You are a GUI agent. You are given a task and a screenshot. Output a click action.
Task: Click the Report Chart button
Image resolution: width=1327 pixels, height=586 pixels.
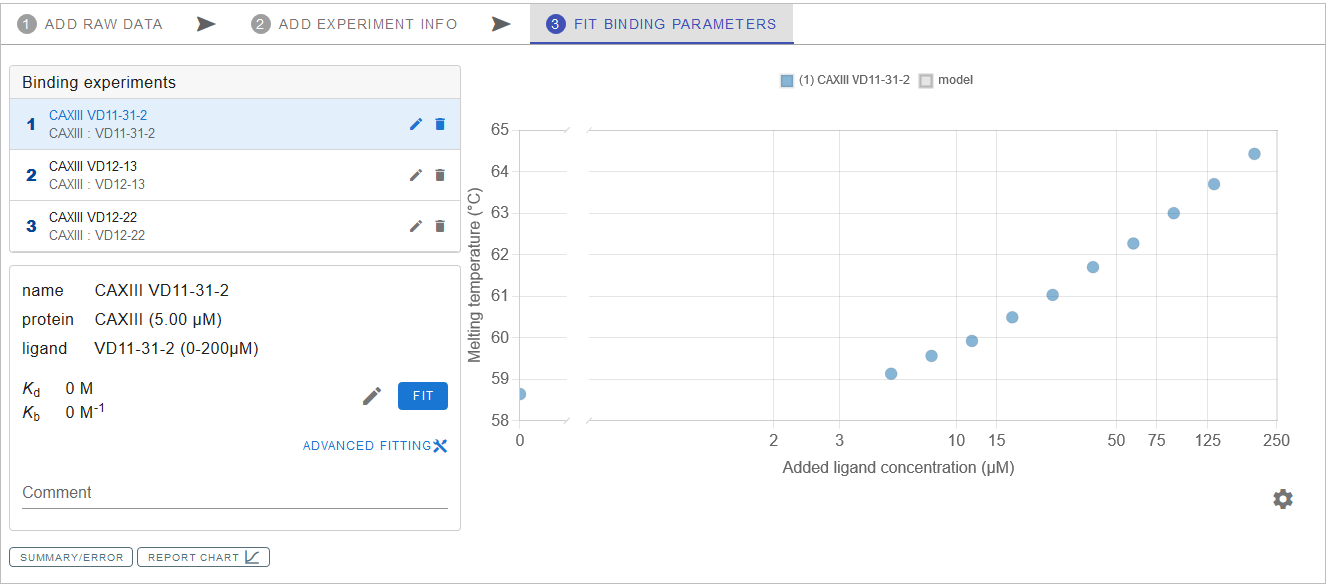click(x=203, y=557)
